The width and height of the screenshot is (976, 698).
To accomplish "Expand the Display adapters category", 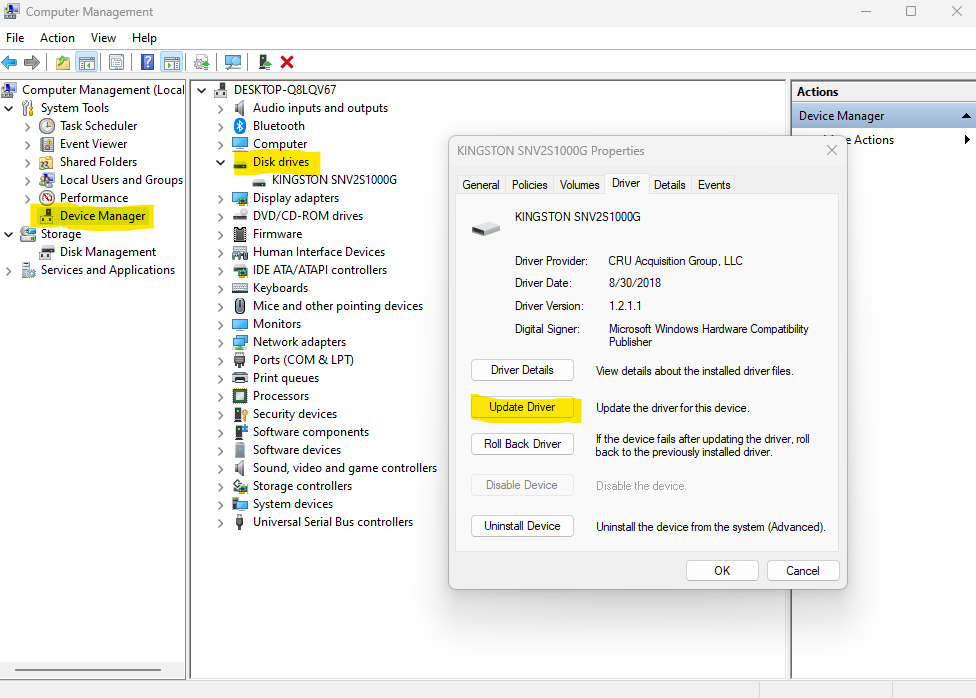I will click(220, 199).
